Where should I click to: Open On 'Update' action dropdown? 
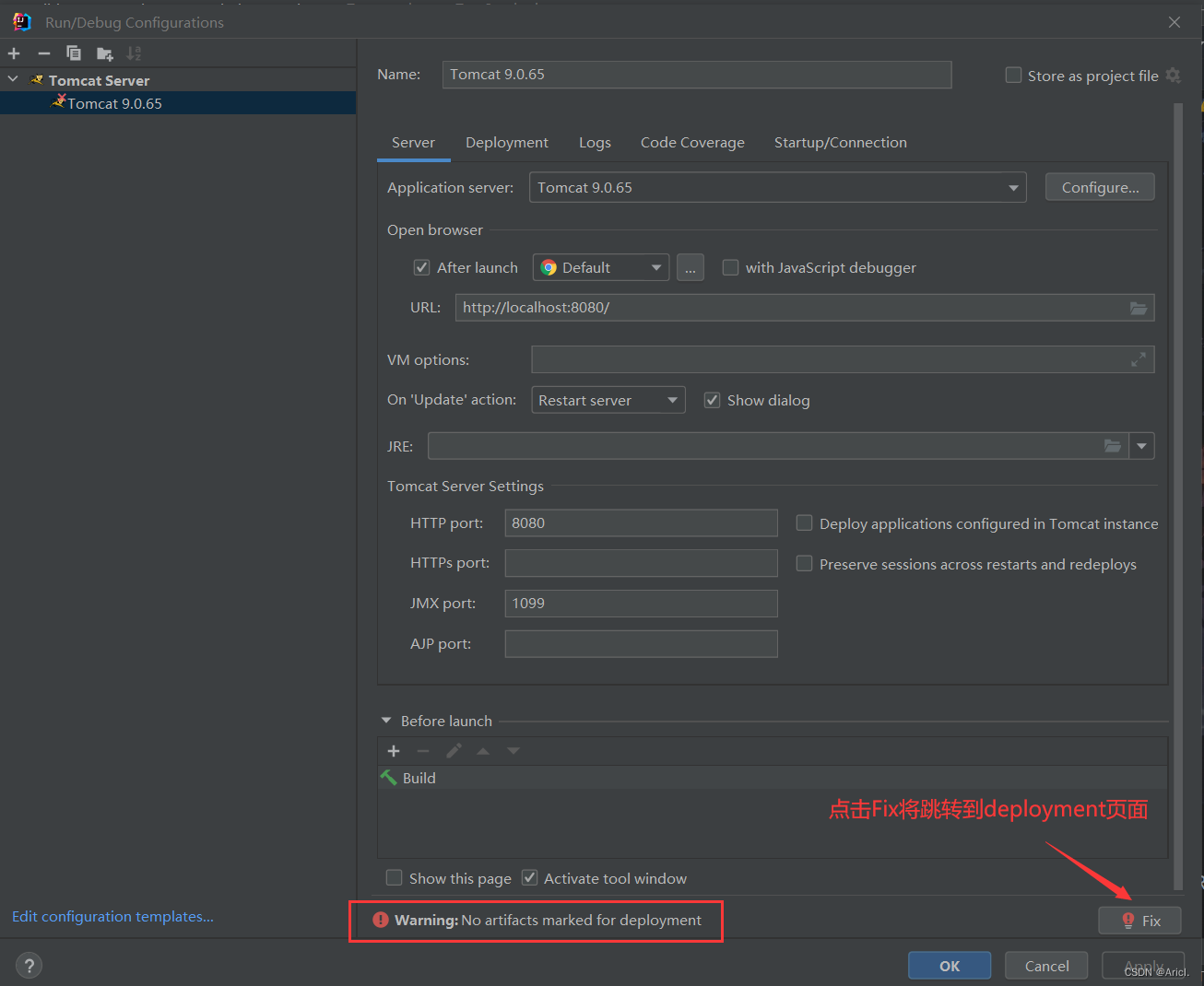[x=608, y=400]
